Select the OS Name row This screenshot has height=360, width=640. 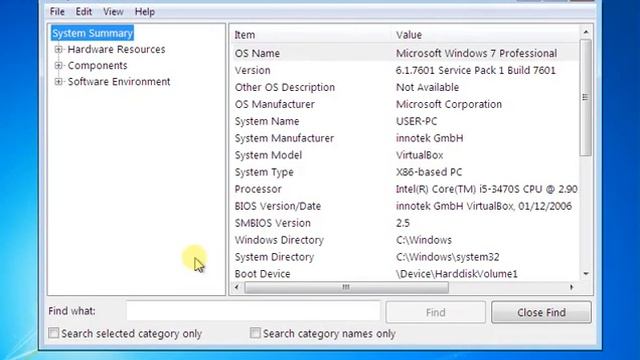405,53
